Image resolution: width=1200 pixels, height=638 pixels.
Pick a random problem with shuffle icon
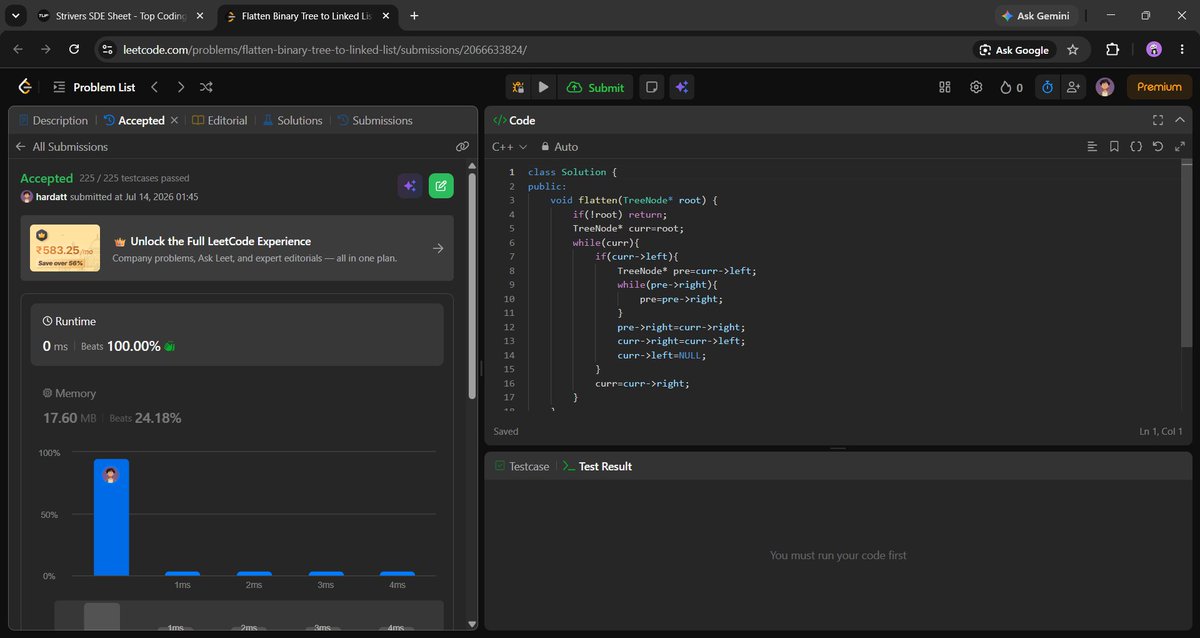coord(206,87)
